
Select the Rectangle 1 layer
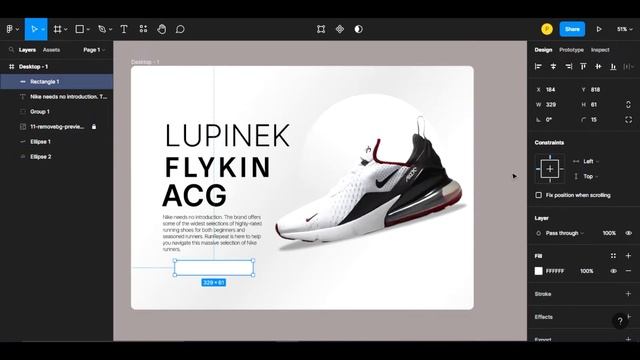57,82
